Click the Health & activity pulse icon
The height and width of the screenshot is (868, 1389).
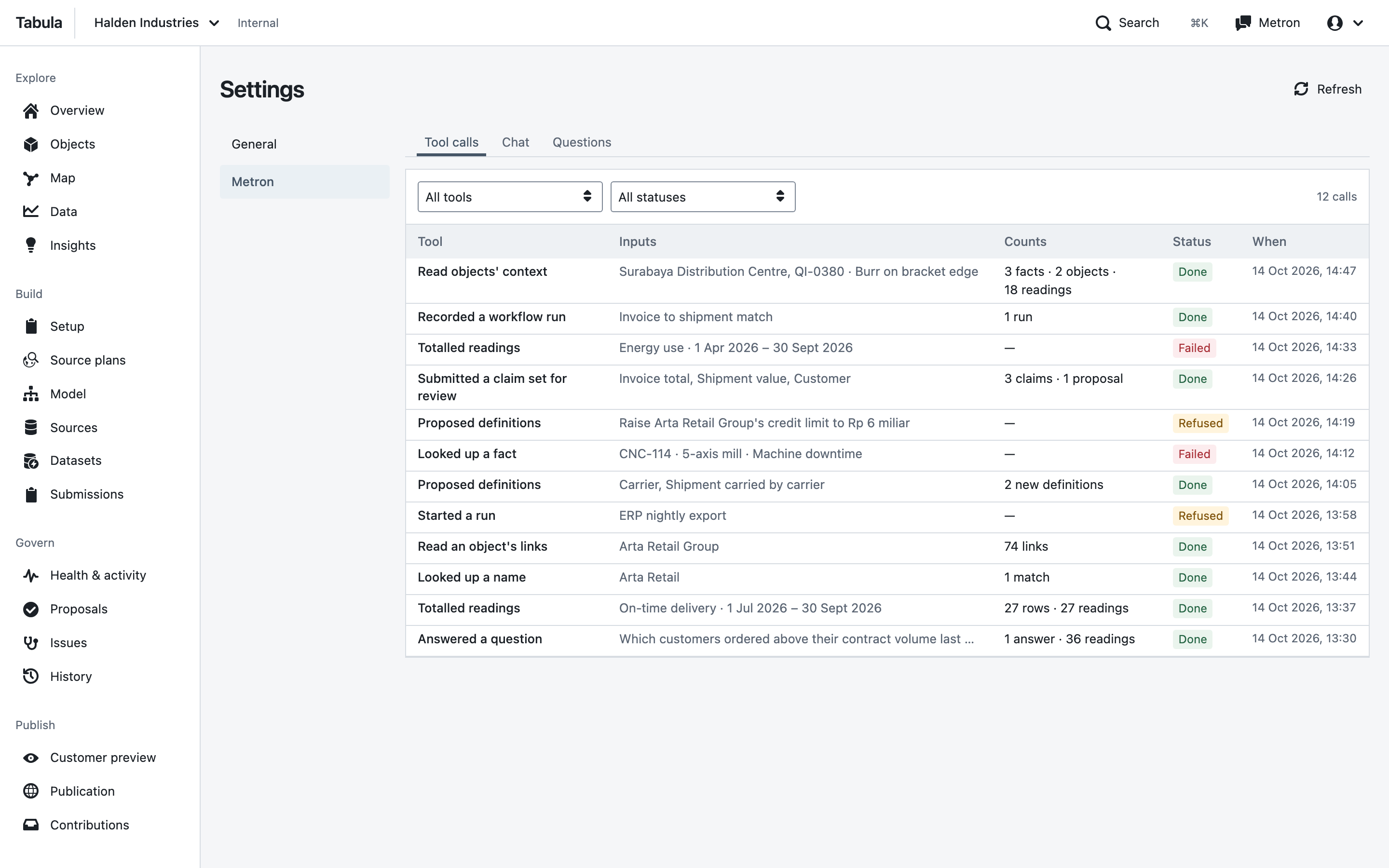[x=31, y=576]
